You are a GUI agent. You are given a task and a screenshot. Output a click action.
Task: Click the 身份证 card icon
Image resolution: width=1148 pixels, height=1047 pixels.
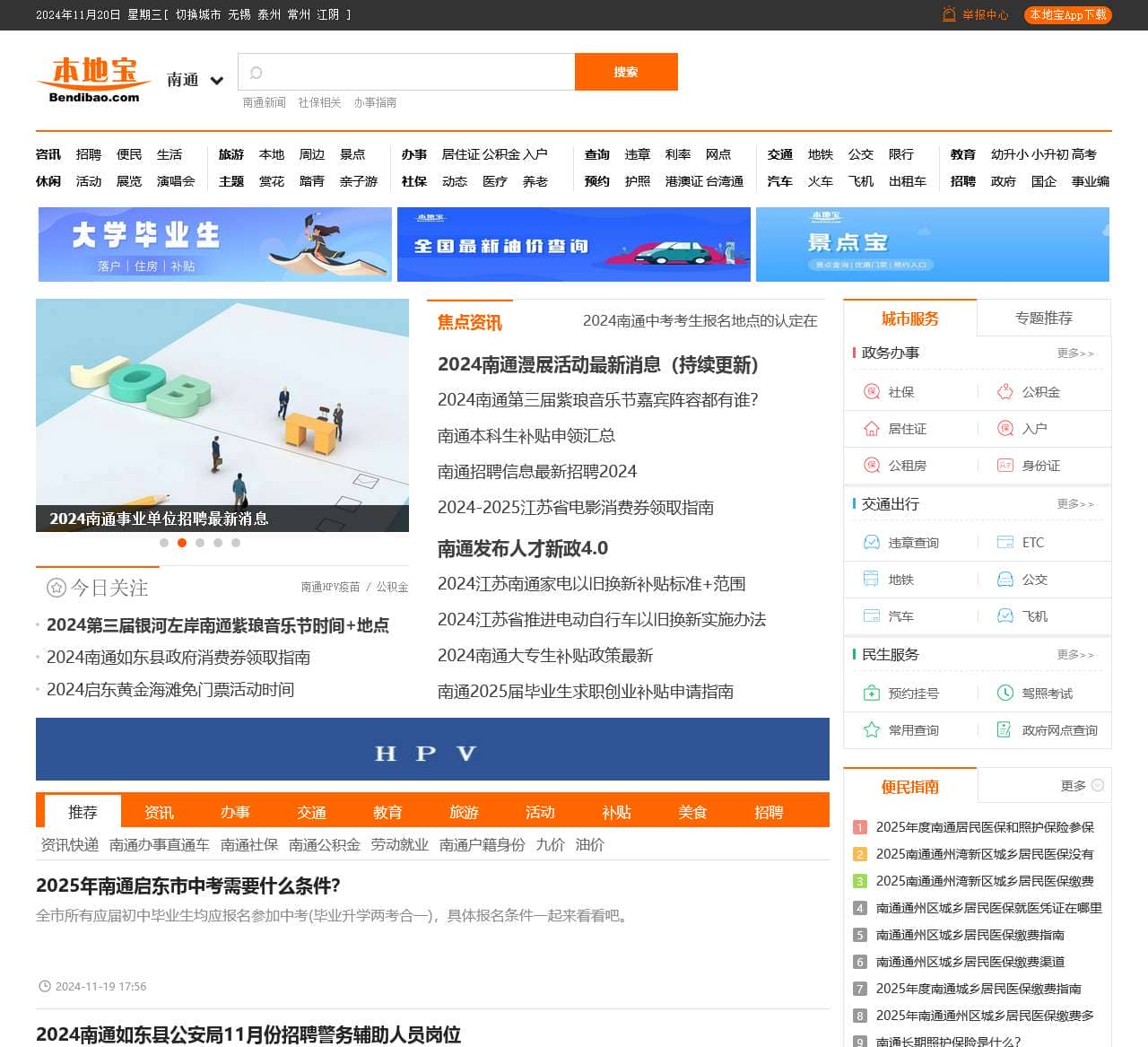(1005, 466)
